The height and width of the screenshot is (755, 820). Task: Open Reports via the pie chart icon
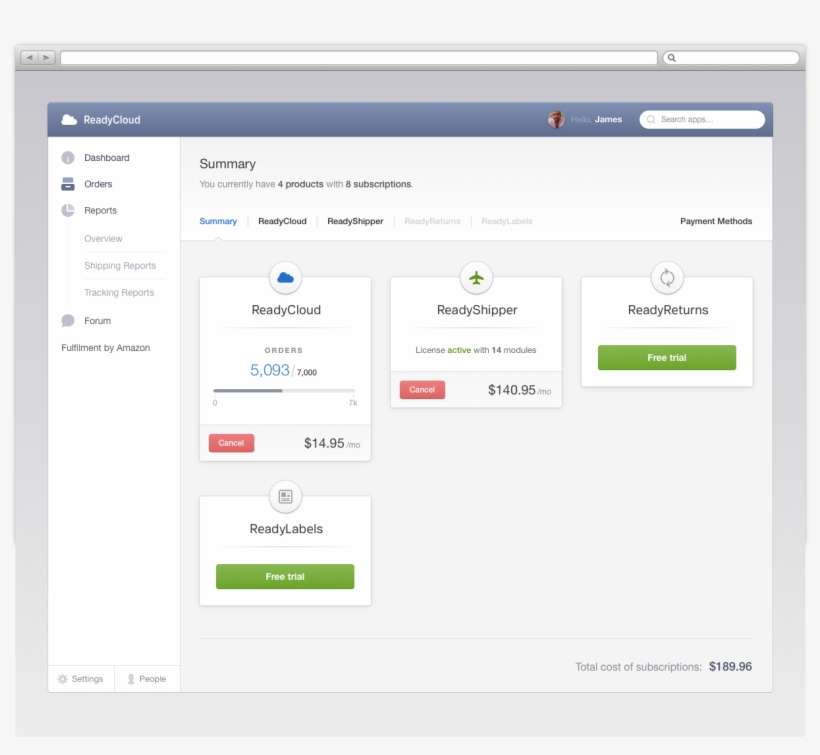(x=67, y=210)
